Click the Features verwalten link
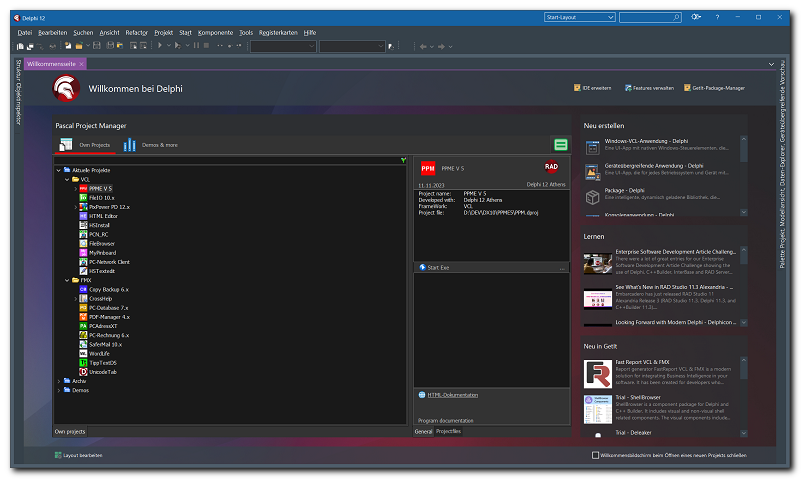The image size is (801, 479). (649, 88)
